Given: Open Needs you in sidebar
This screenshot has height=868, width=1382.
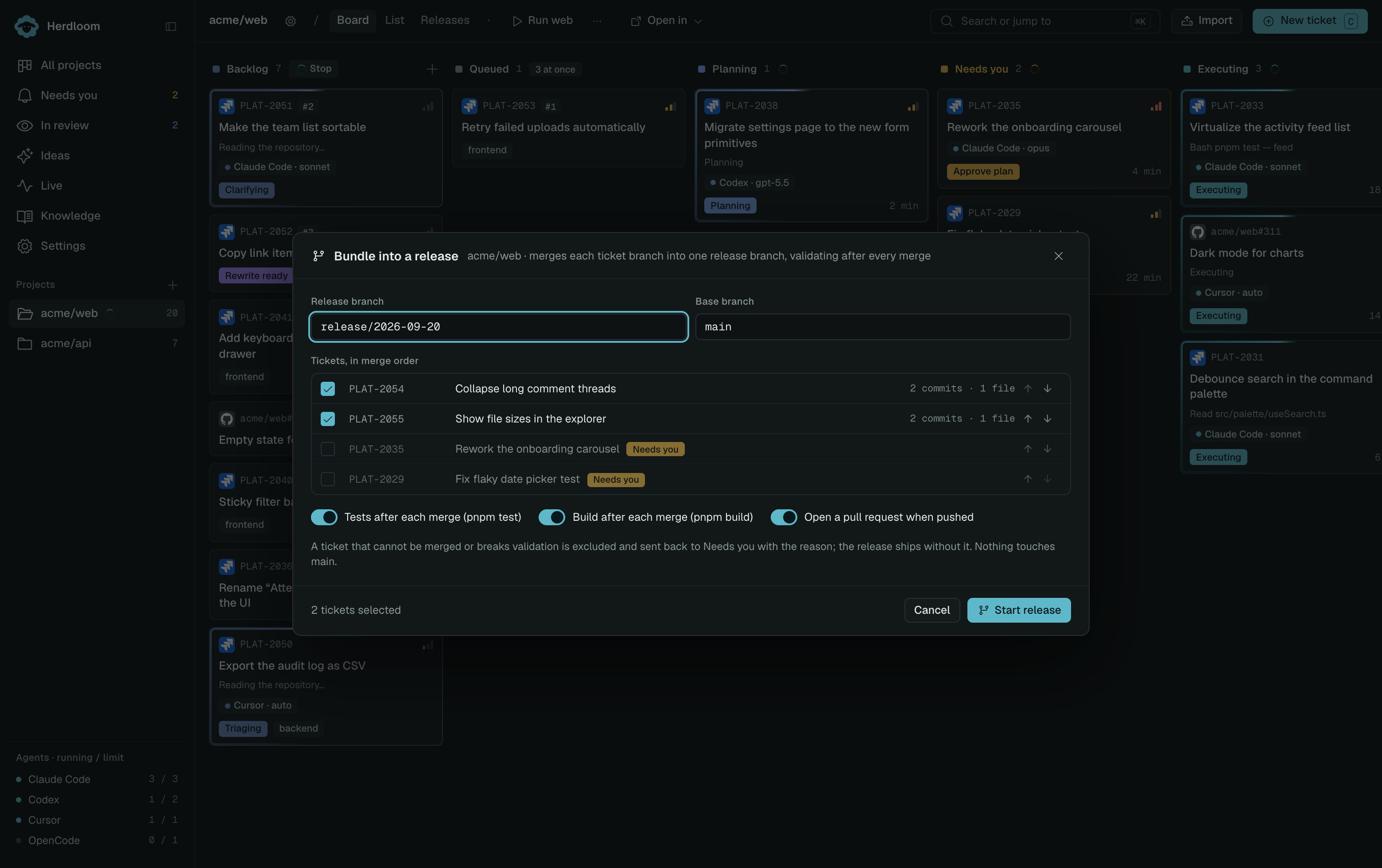Looking at the screenshot, I should pos(97,95).
